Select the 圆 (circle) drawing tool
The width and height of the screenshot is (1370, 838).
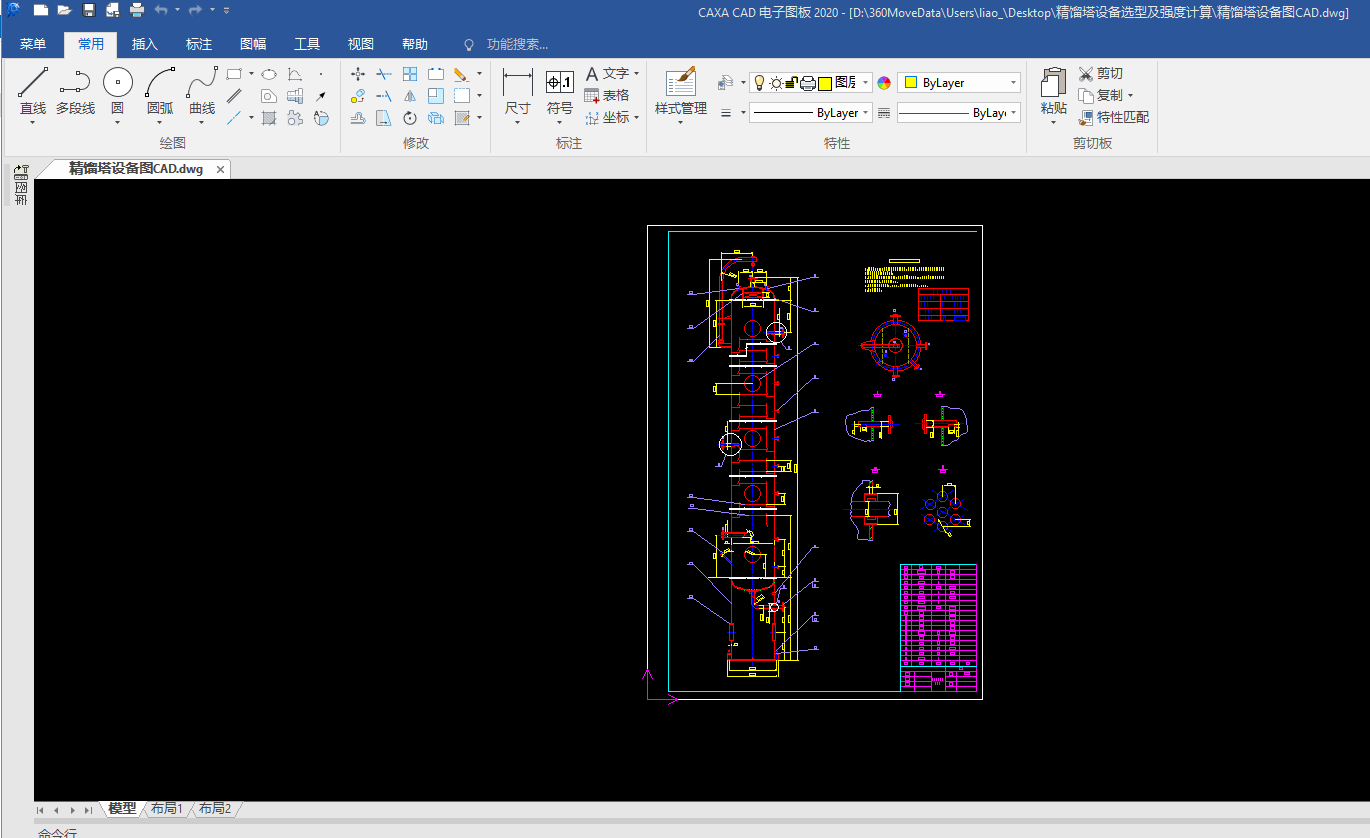click(x=117, y=84)
